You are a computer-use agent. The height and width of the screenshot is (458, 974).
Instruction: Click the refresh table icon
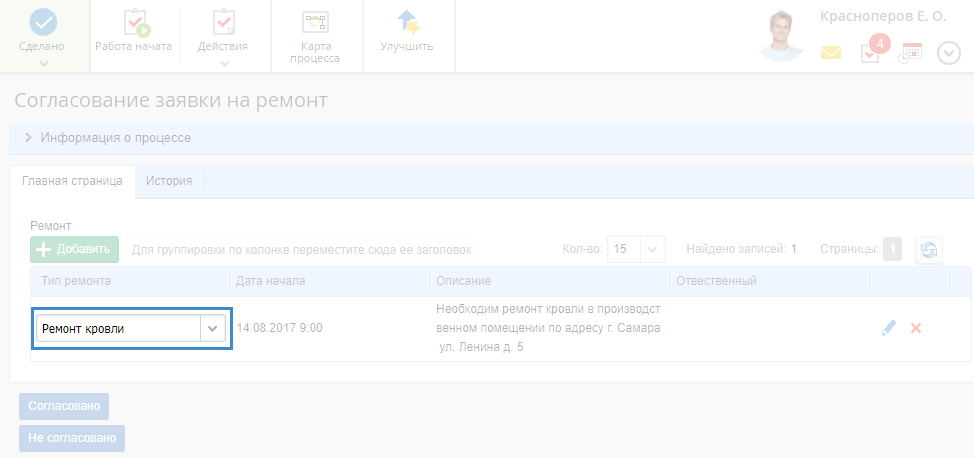click(x=929, y=250)
